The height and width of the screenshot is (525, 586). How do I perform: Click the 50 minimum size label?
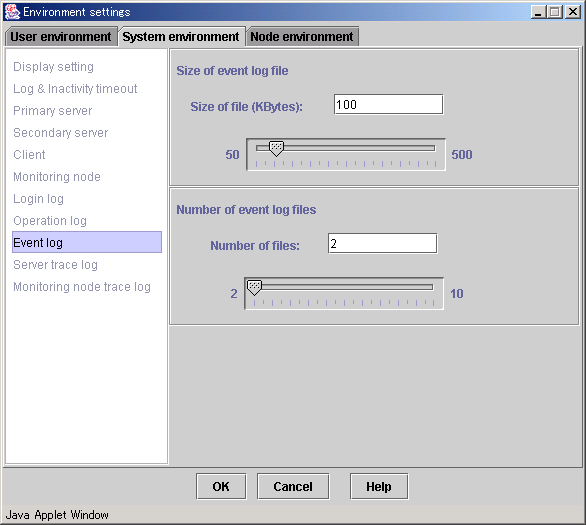pyautogui.click(x=232, y=155)
